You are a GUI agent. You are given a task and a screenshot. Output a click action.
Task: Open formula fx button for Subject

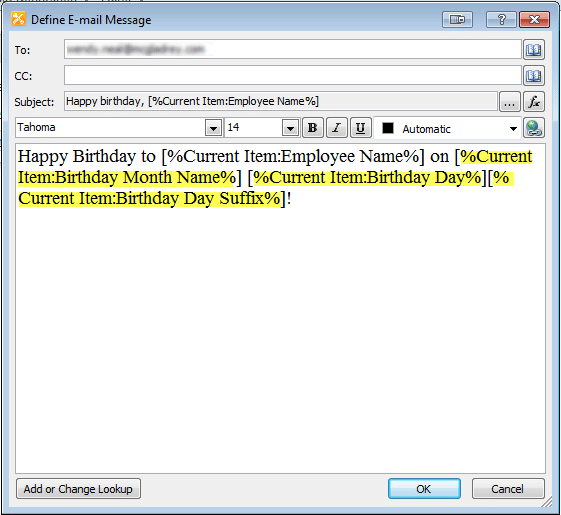click(x=534, y=102)
